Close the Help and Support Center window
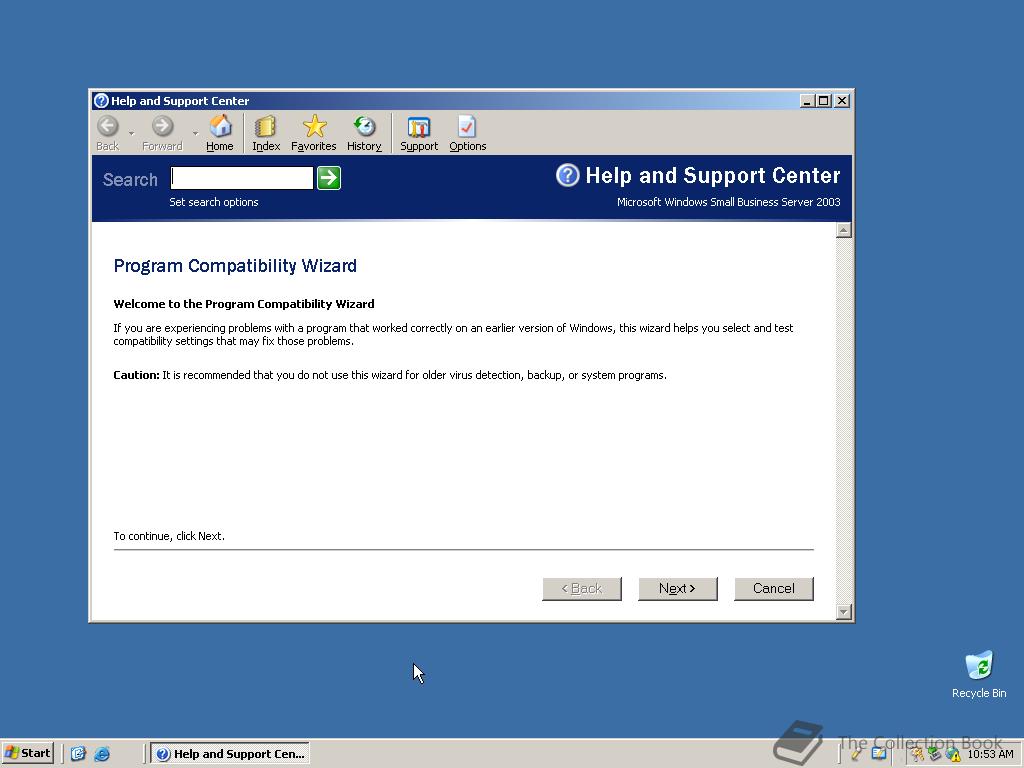The image size is (1024, 768). 842,101
